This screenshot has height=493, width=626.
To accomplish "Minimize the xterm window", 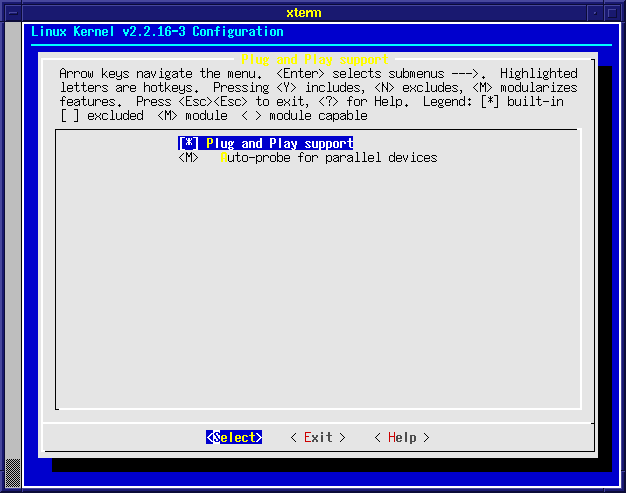I will (596, 10).
